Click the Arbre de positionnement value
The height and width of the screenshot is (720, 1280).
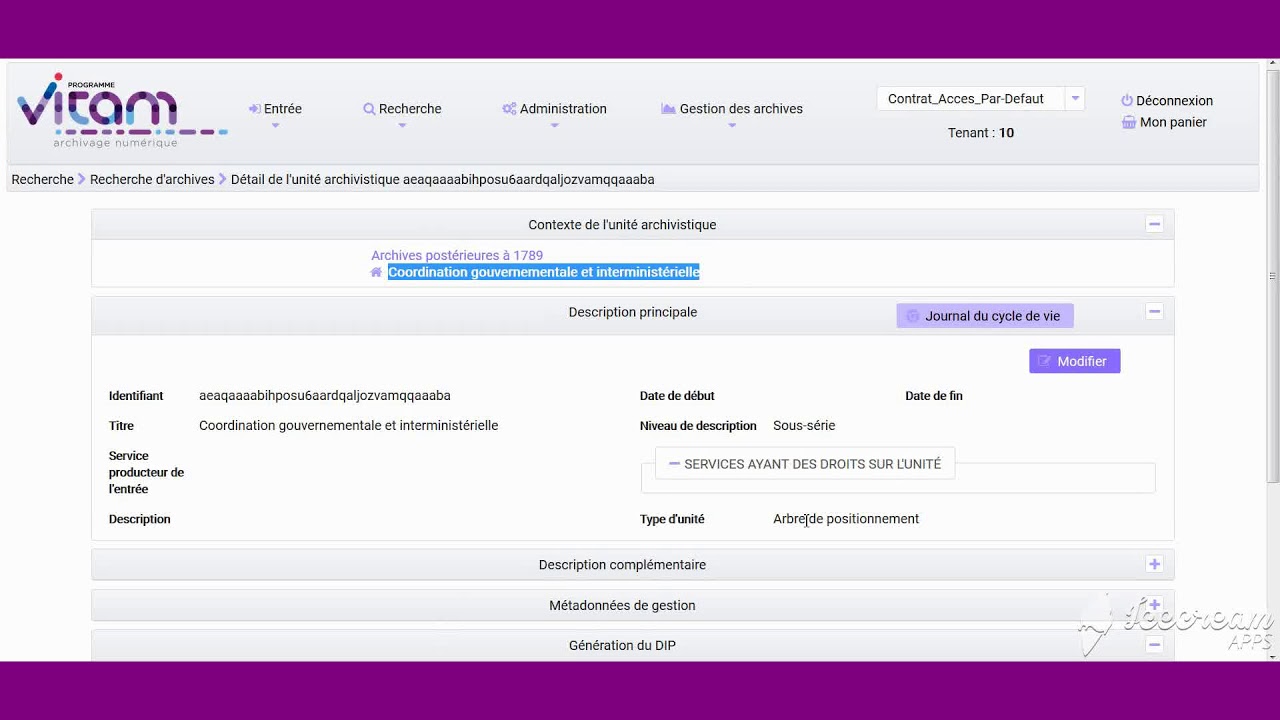click(846, 519)
